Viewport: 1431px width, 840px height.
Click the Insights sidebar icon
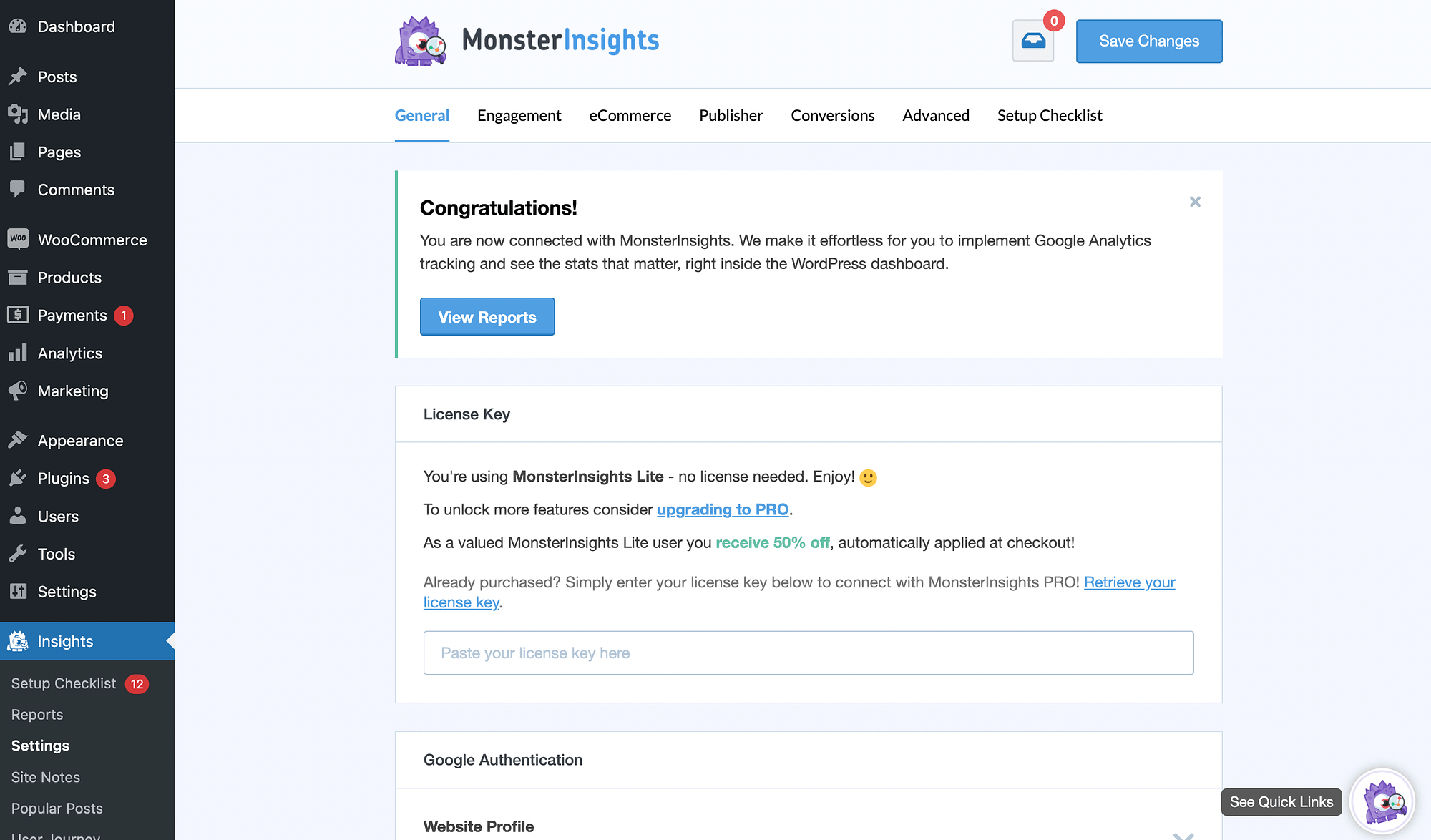18,641
